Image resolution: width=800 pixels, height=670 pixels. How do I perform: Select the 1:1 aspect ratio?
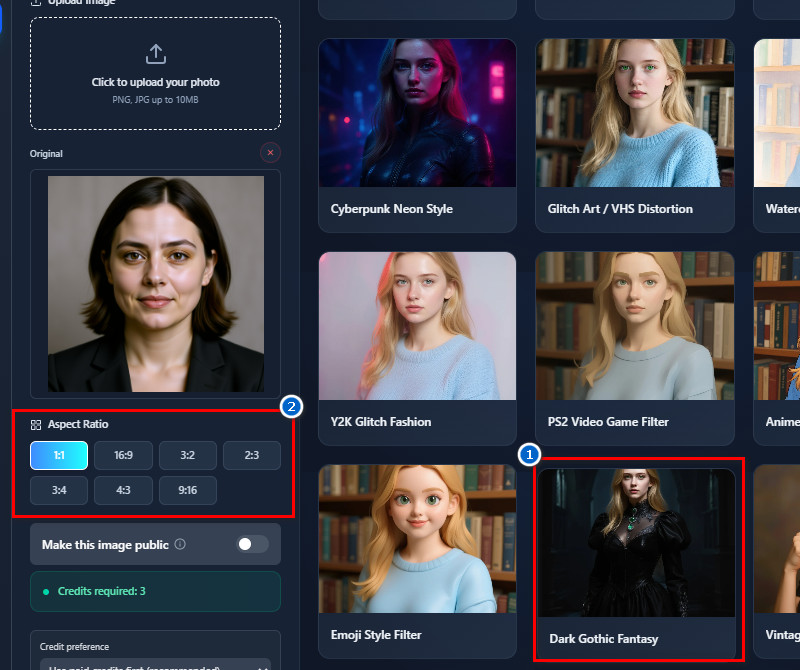point(59,455)
